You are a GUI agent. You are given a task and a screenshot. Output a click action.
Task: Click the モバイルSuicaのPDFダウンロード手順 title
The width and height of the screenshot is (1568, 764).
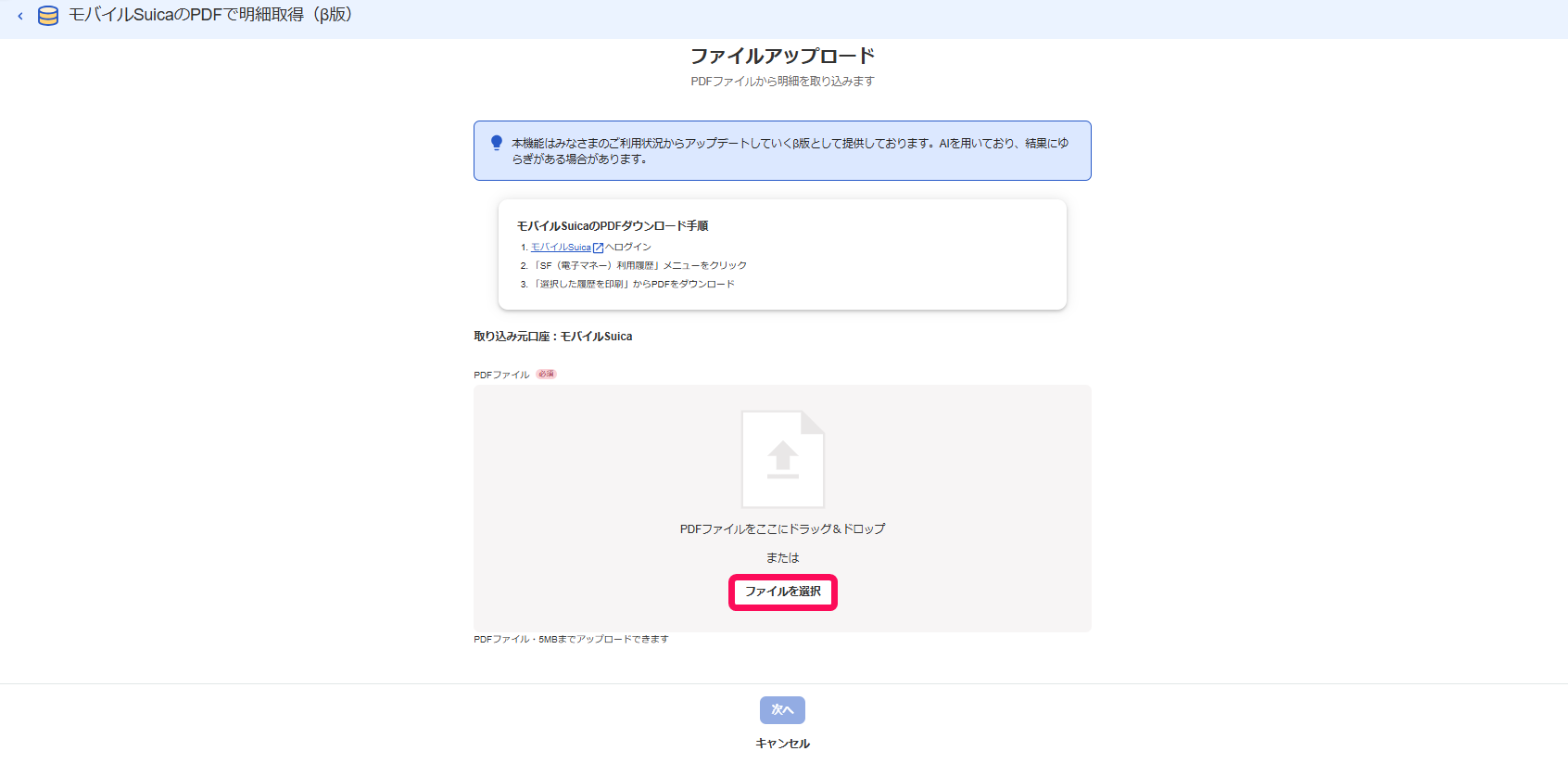click(613, 226)
